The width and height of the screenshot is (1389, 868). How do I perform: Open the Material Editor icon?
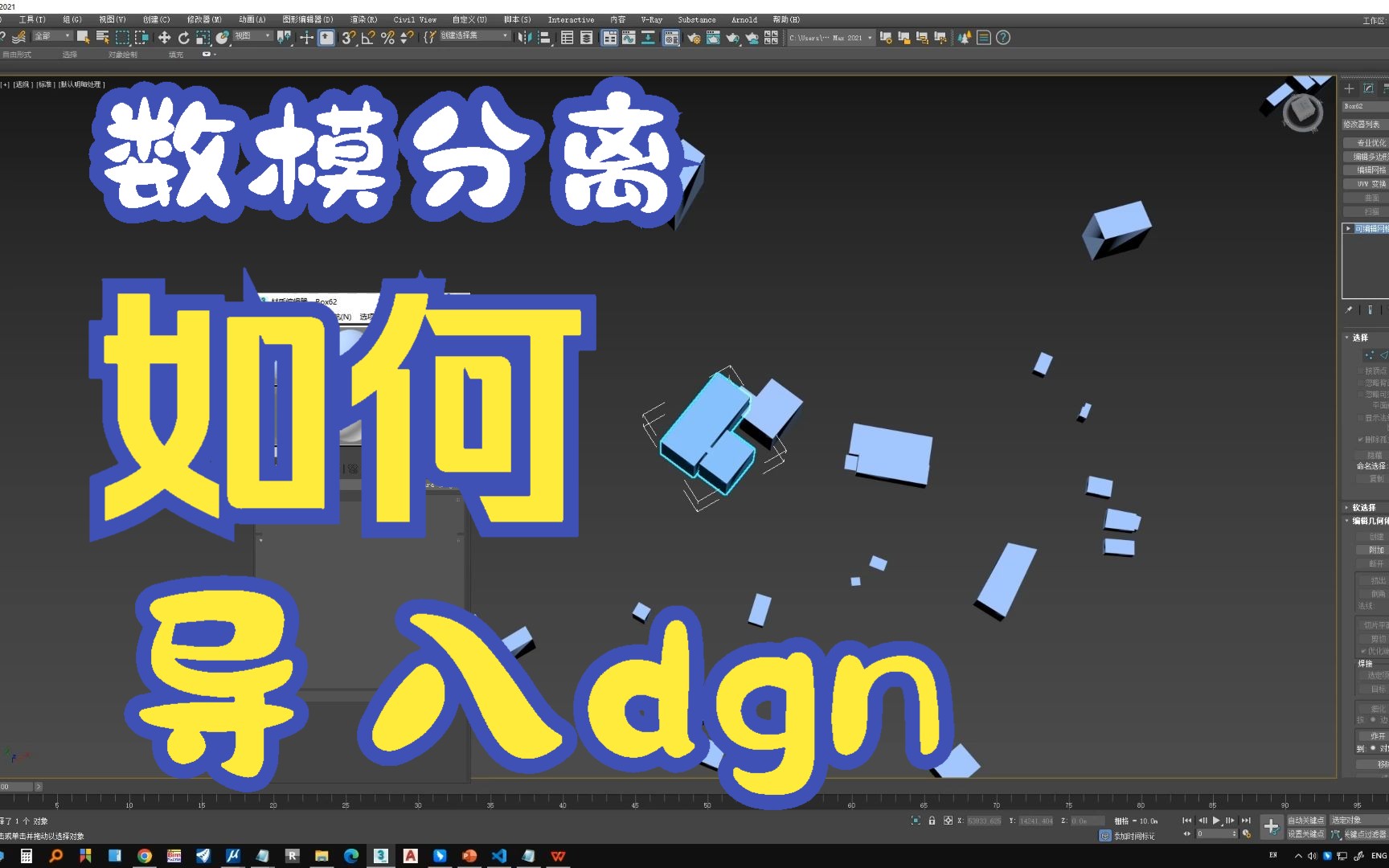click(x=671, y=37)
